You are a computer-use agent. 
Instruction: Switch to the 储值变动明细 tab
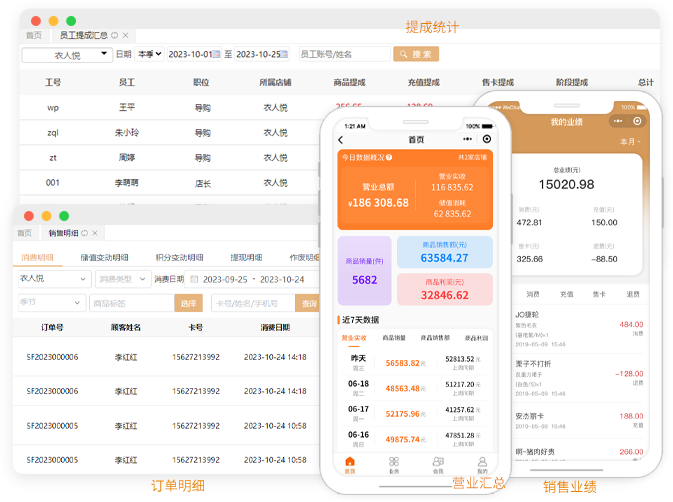pyautogui.click(x=104, y=257)
